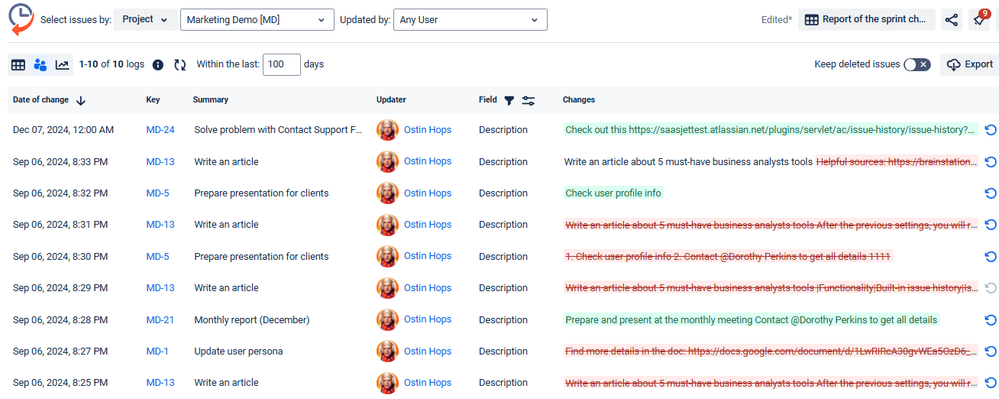Restore the 8:31 PM MD-13 change
The height and width of the screenshot is (399, 999).
pos(990,224)
